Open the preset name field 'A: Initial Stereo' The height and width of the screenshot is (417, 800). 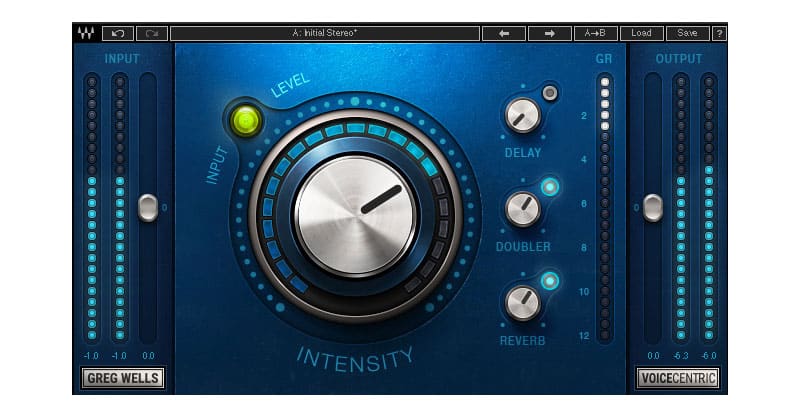coord(325,33)
